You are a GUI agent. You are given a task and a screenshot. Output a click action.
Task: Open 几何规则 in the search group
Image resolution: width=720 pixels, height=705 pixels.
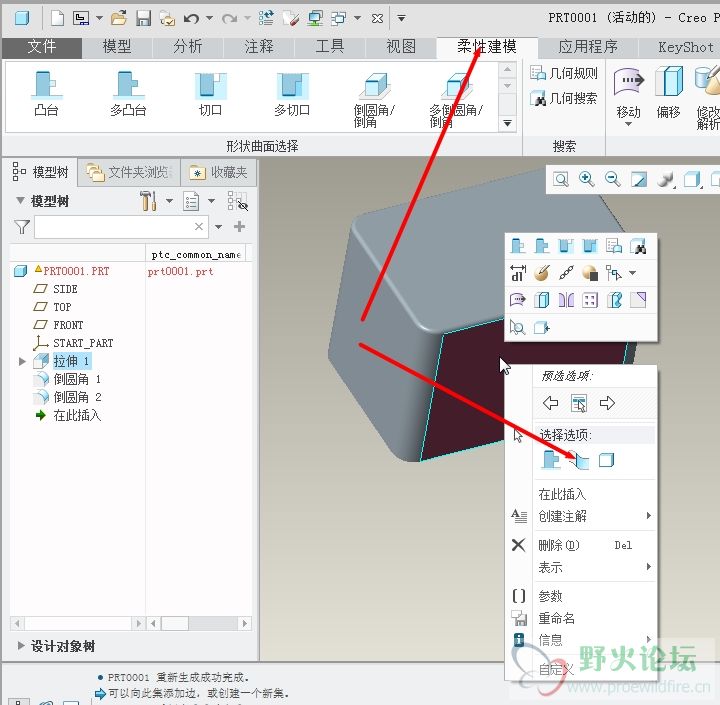click(564, 73)
